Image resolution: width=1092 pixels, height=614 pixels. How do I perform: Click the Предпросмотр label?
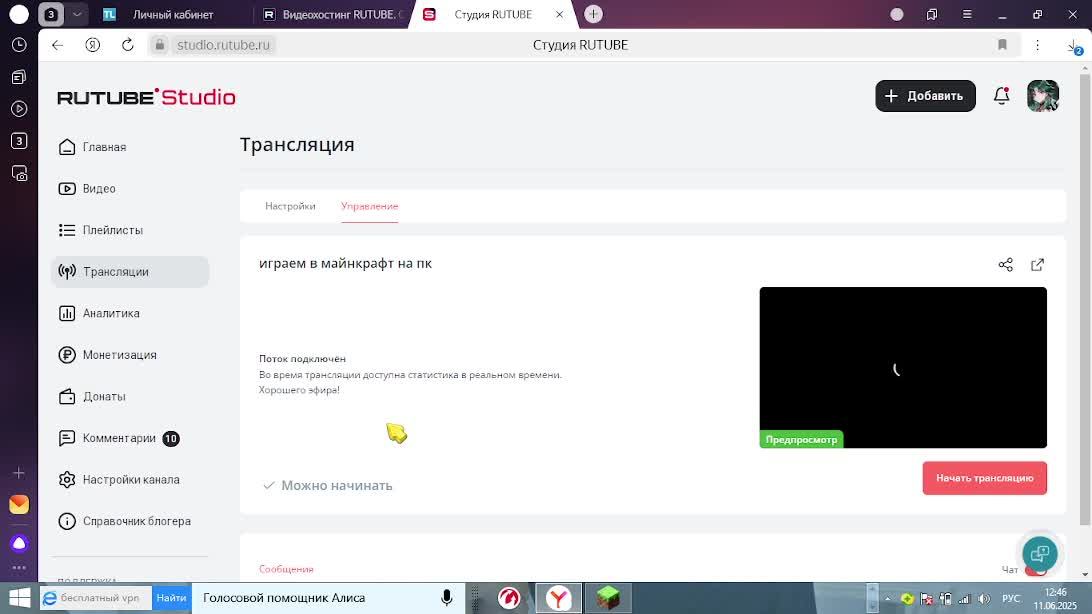[x=802, y=439]
